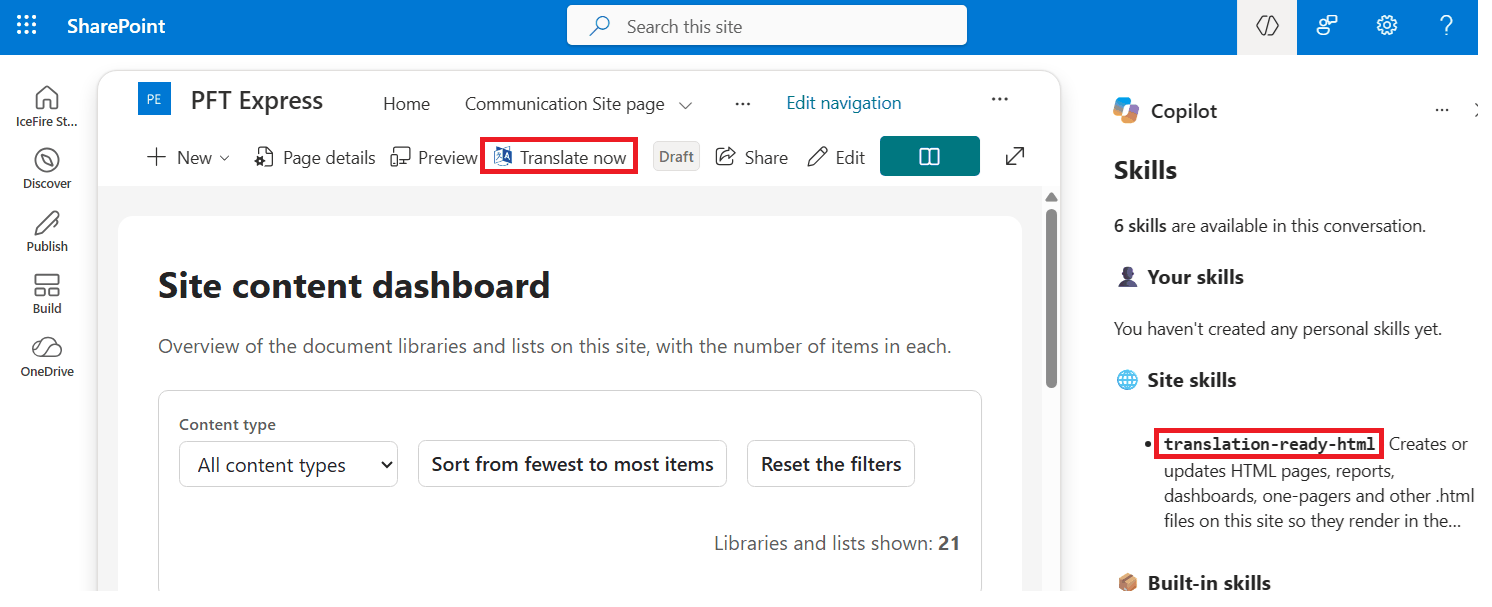Click the scrollbar up arrow

click(1051, 196)
